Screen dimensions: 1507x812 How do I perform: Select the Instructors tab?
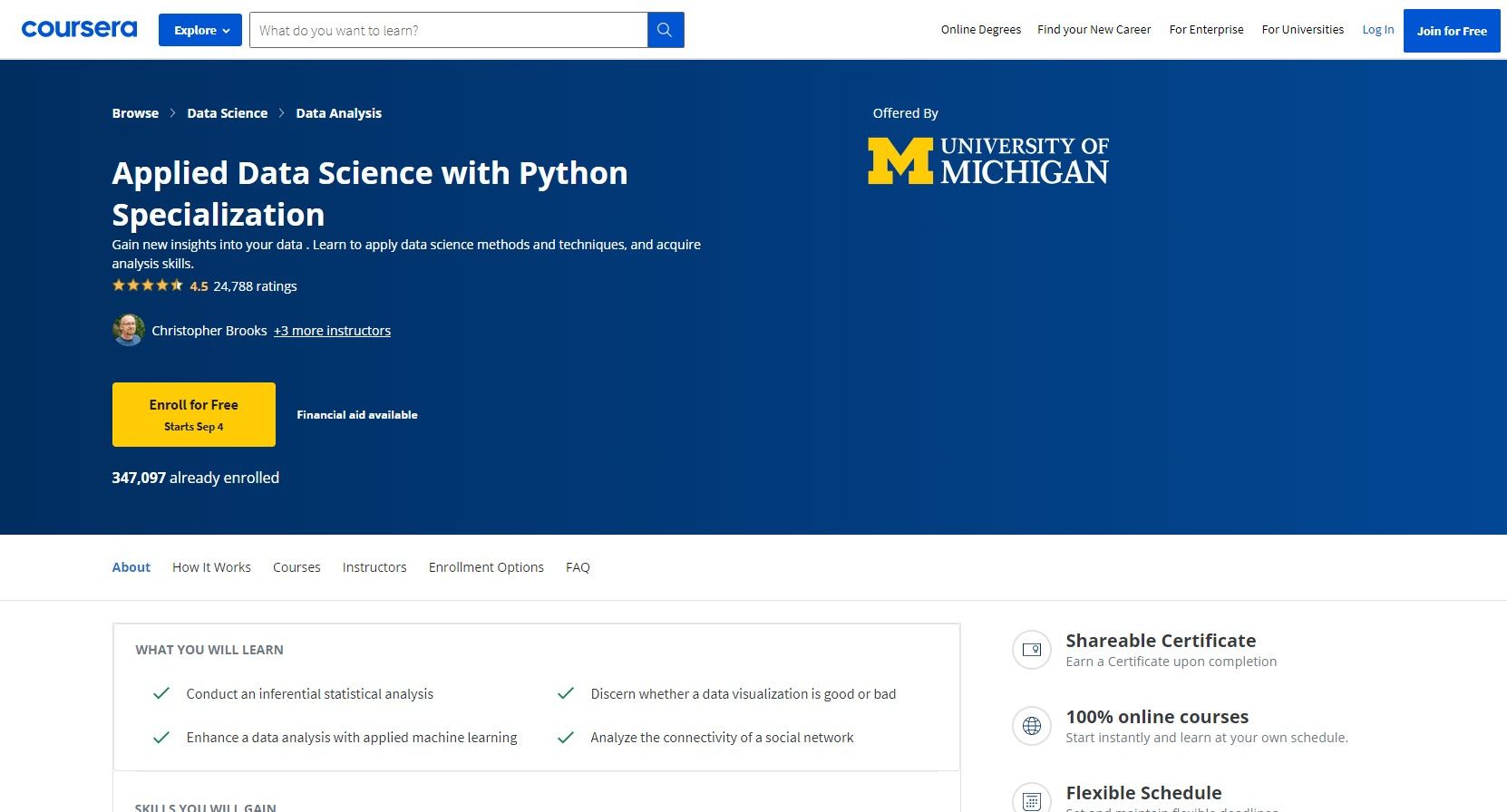pyautogui.click(x=374, y=567)
